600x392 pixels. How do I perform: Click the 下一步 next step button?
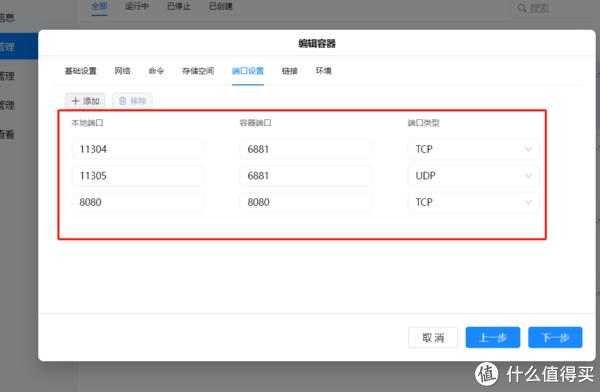click(555, 338)
